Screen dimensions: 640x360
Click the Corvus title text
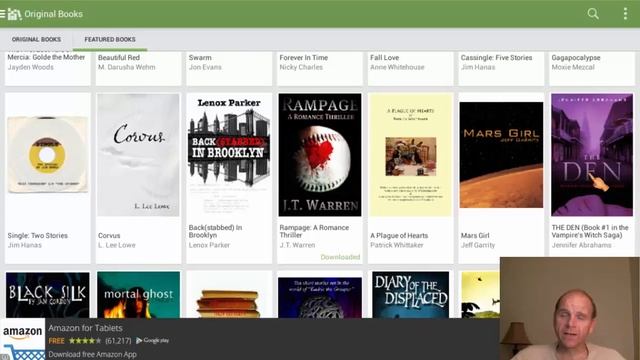point(109,236)
